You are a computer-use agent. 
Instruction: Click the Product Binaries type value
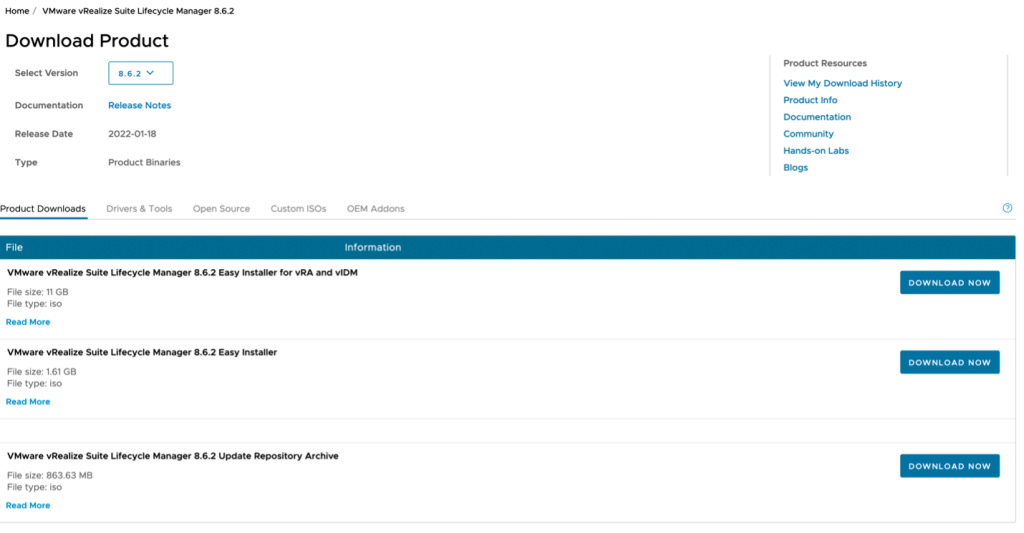(x=144, y=163)
